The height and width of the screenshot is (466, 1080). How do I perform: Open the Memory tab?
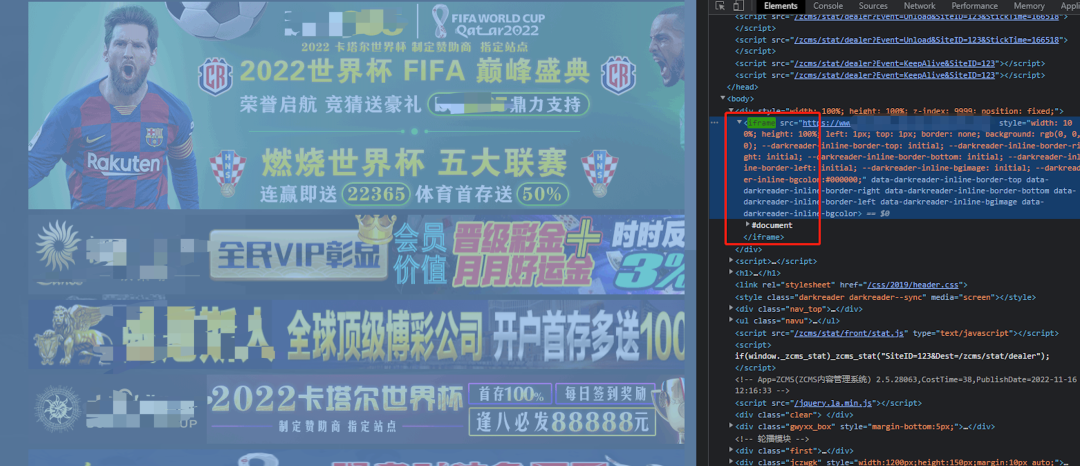point(1029,6)
